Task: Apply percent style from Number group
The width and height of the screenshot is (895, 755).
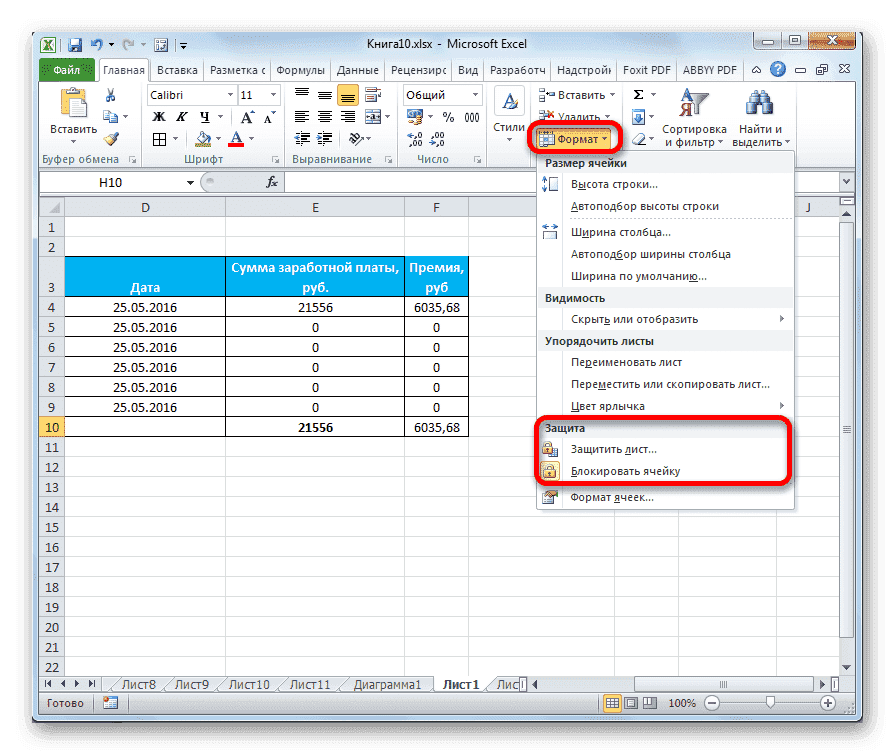Action: click(x=449, y=117)
